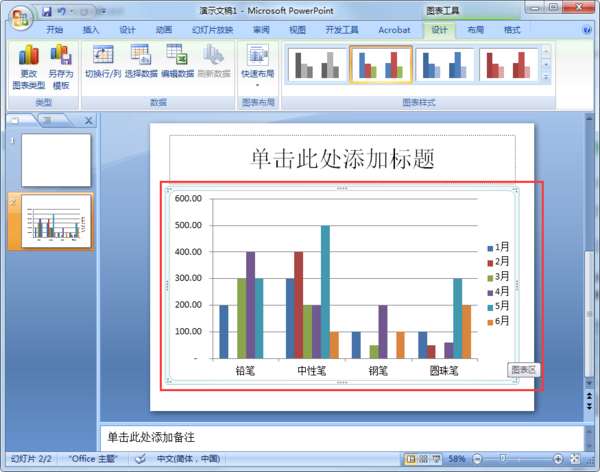The image size is (600, 472).
Task: Select the 5月 legend entry
Action: tap(498, 306)
